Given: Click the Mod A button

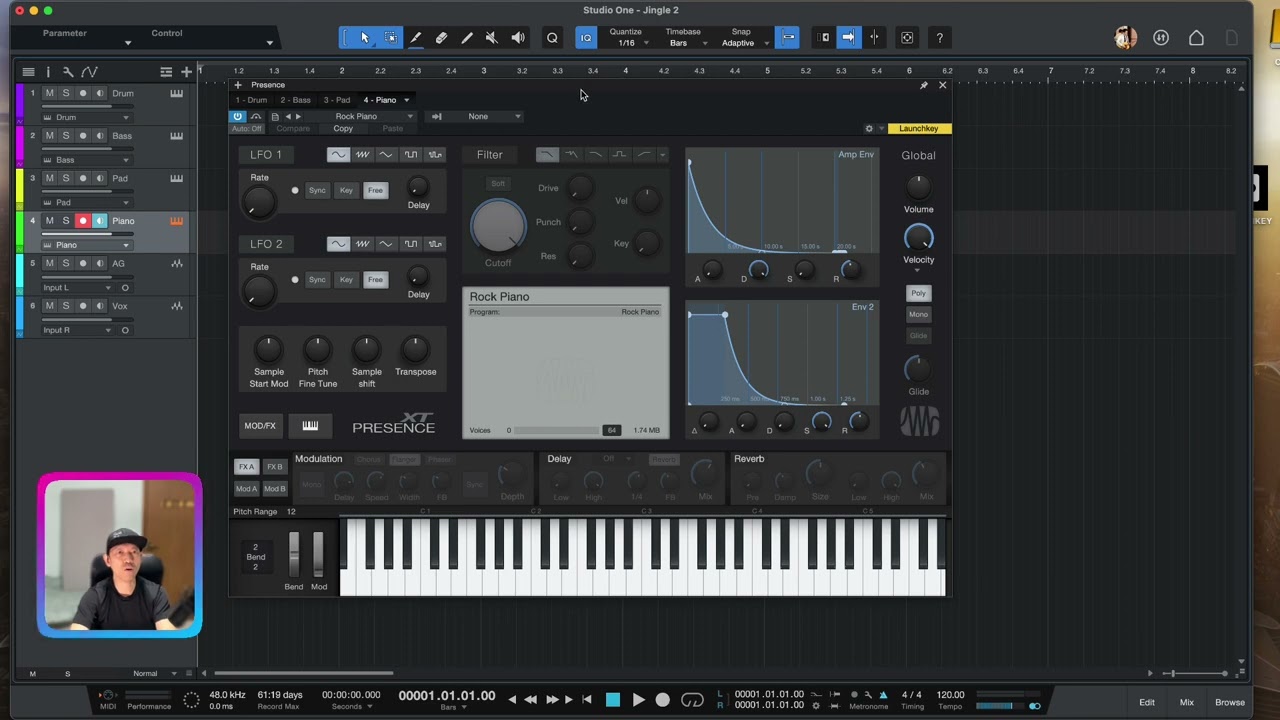Looking at the screenshot, I should 246,489.
